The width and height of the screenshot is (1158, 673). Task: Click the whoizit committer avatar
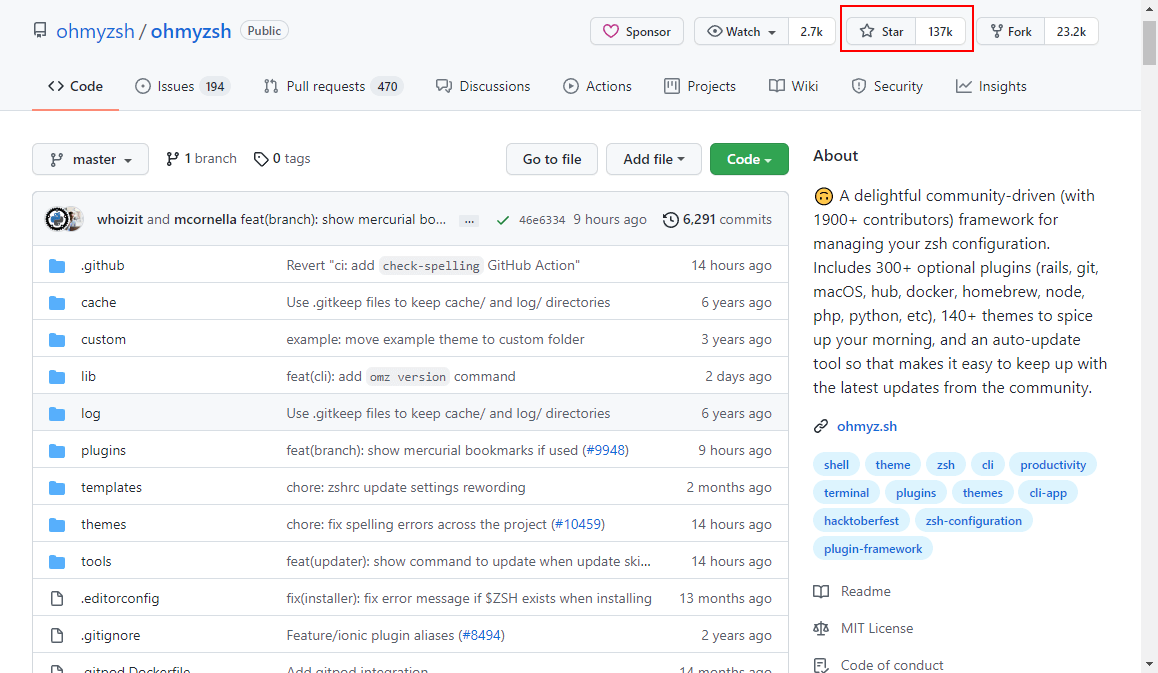pos(57,219)
